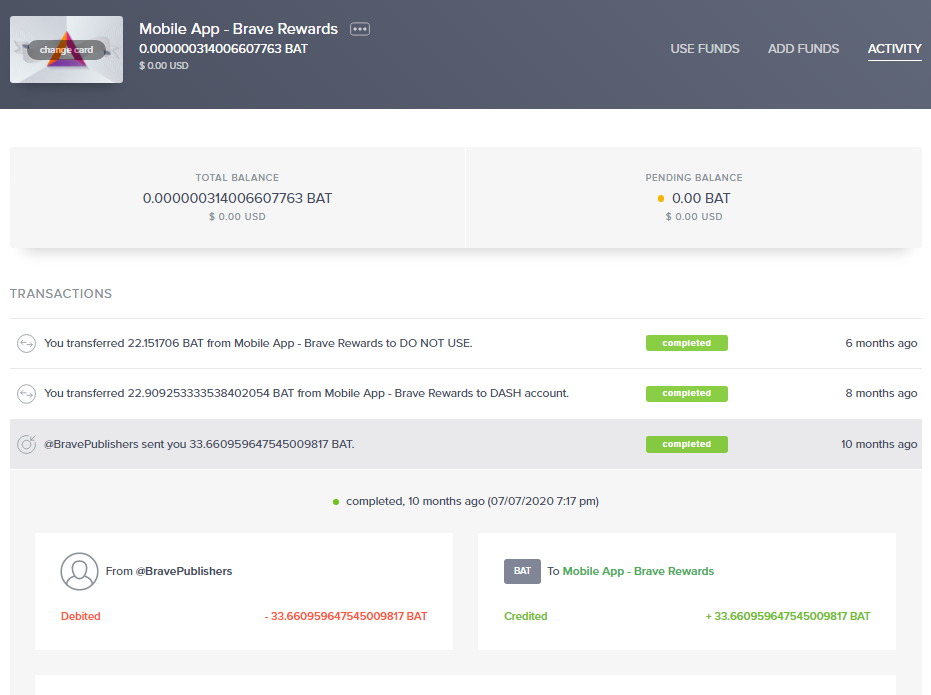Open the ADD FUNDS tab
The width and height of the screenshot is (931, 695).
pyautogui.click(x=803, y=49)
